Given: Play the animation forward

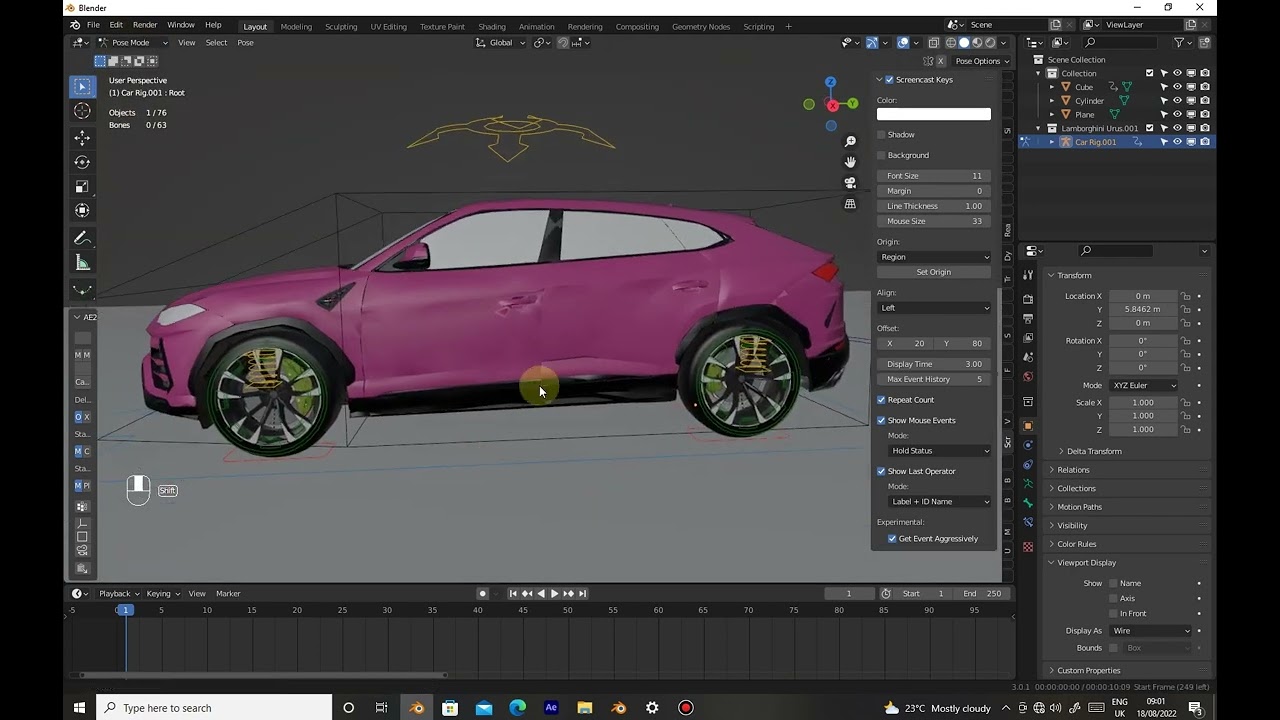Looking at the screenshot, I should pos(554,594).
